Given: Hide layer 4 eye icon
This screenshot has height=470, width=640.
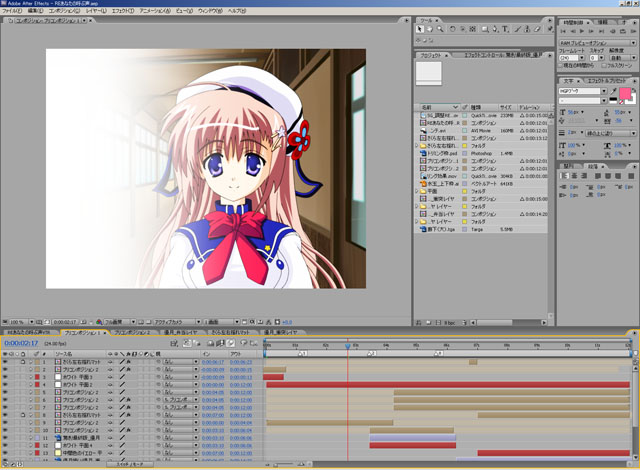Looking at the screenshot, I should coord(5,384).
